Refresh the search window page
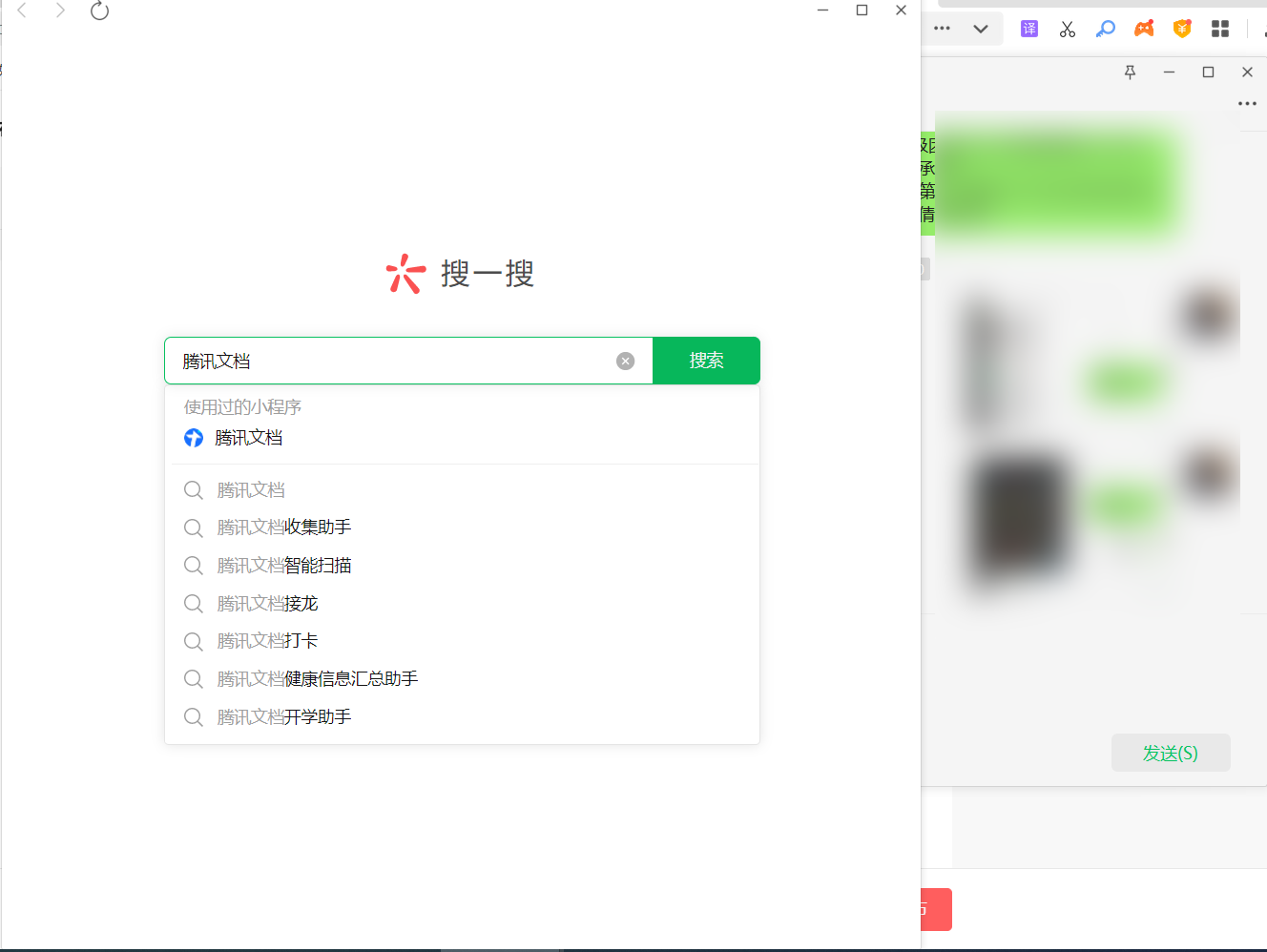The height and width of the screenshot is (952, 1267). click(99, 10)
